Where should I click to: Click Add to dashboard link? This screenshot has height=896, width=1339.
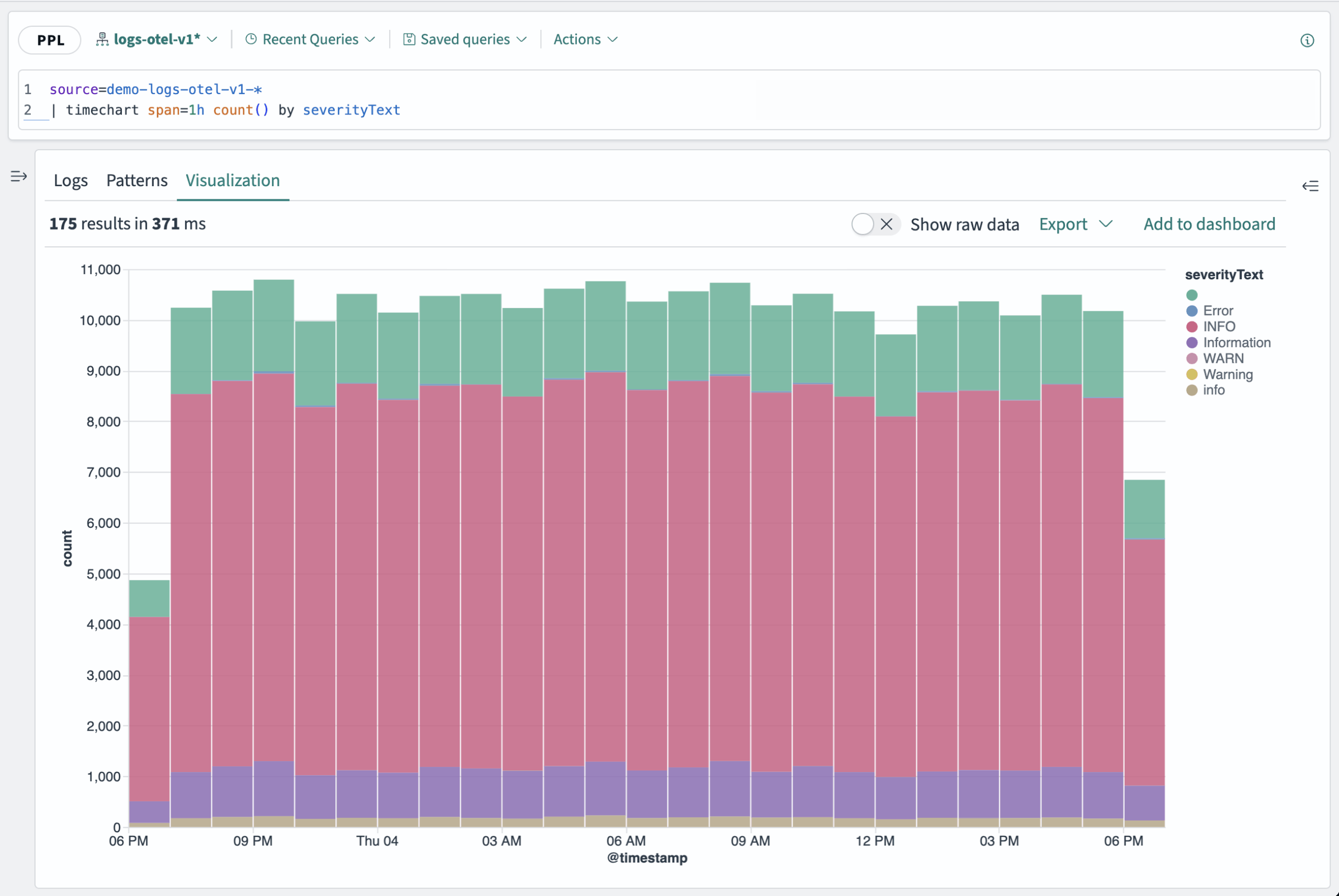(1209, 224)
